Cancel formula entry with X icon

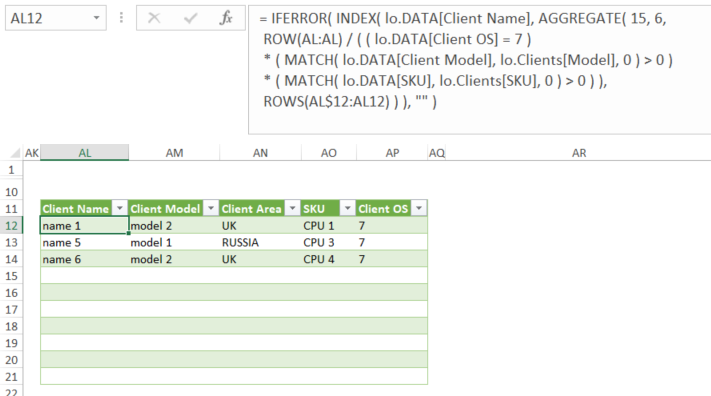(154, 18)
